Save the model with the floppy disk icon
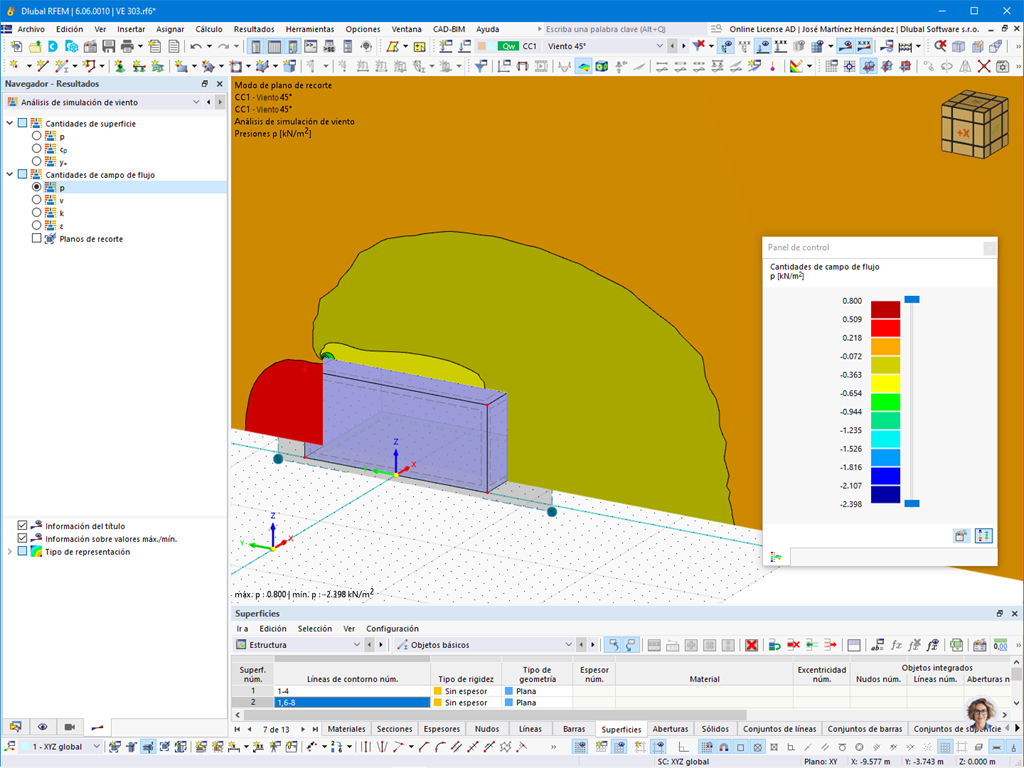Screen dimensions: 1024x768 click(108, 46)
